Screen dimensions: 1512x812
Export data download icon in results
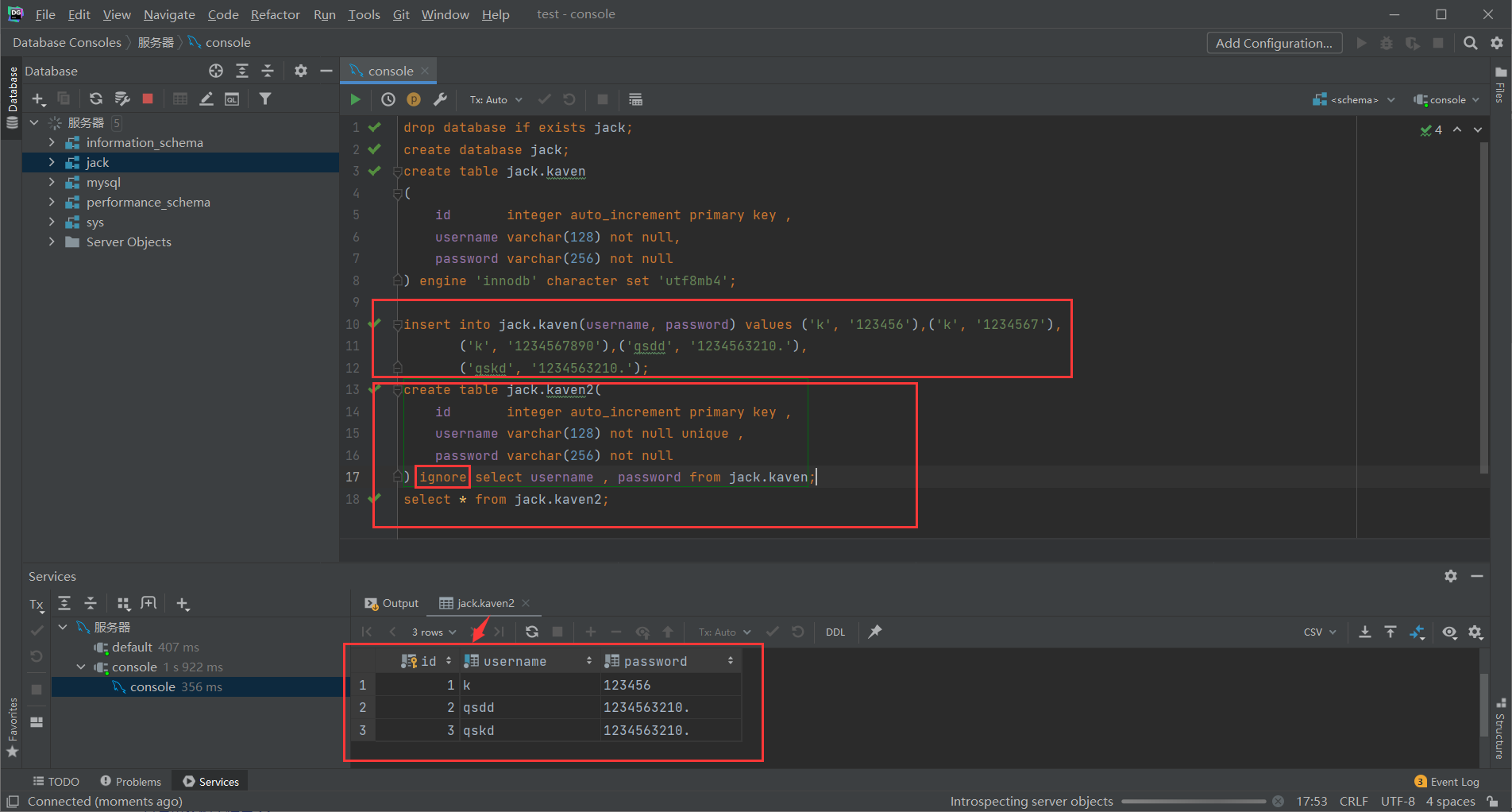1364,632
